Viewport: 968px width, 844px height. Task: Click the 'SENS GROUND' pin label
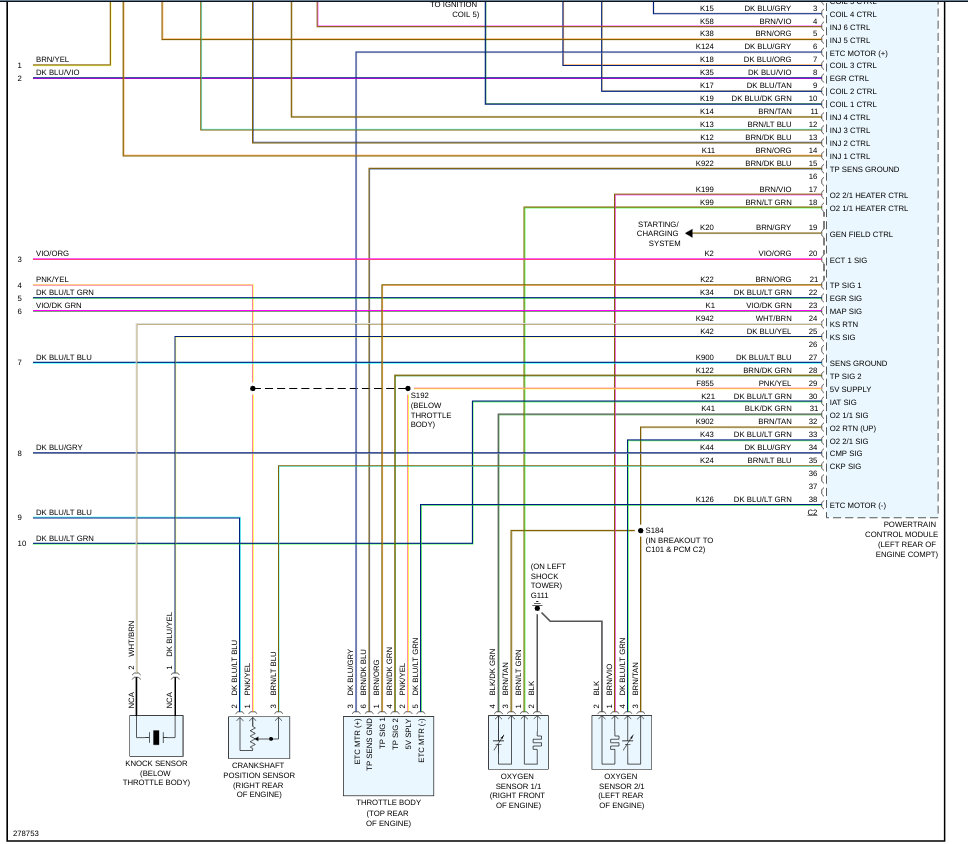858,363
